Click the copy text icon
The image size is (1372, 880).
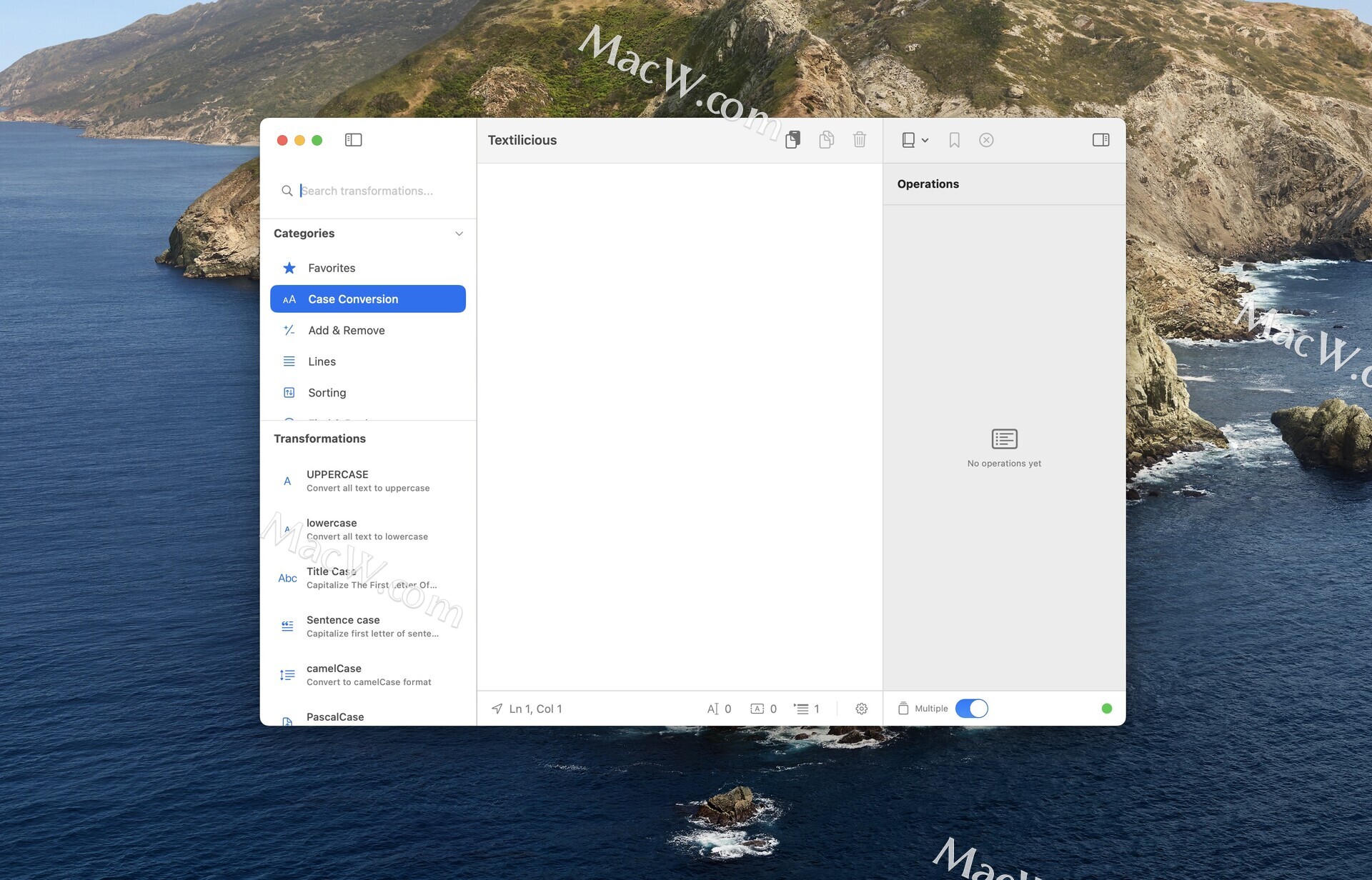(826, 140)
